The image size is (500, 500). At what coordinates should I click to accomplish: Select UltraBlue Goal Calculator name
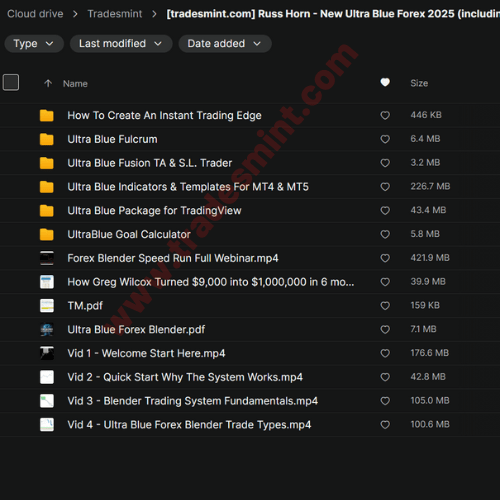click(129, 234)
